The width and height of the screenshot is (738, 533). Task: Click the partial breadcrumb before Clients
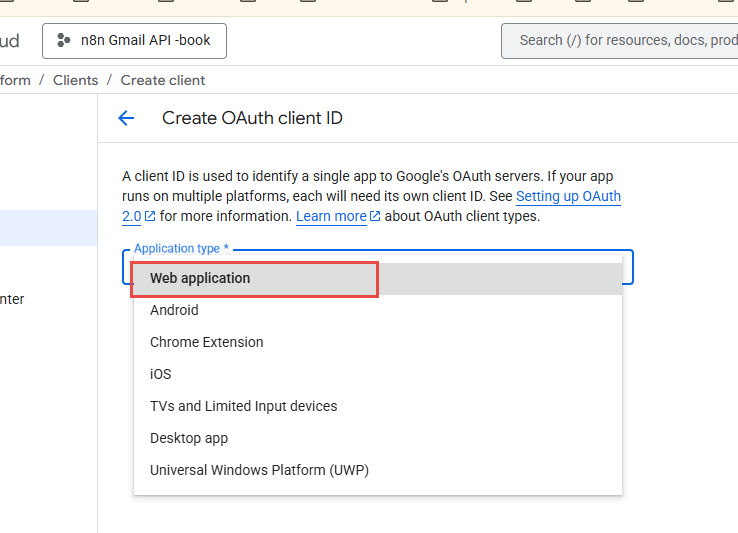(15, 80)
